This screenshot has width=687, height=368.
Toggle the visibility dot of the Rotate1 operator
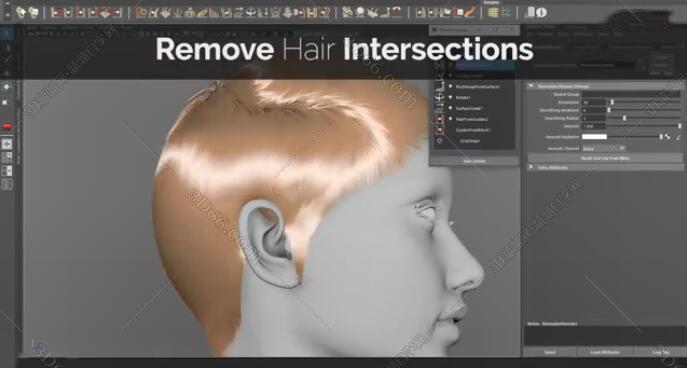450,97
